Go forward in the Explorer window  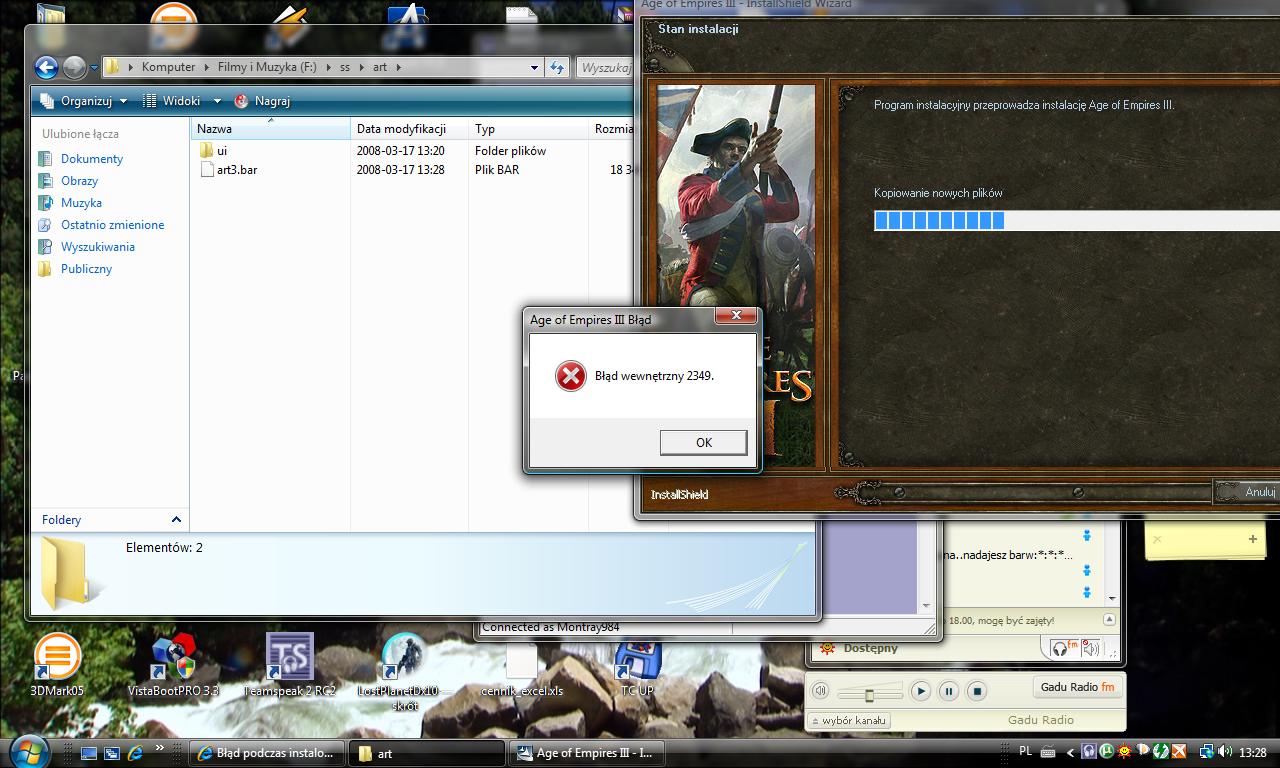[74, 67]
